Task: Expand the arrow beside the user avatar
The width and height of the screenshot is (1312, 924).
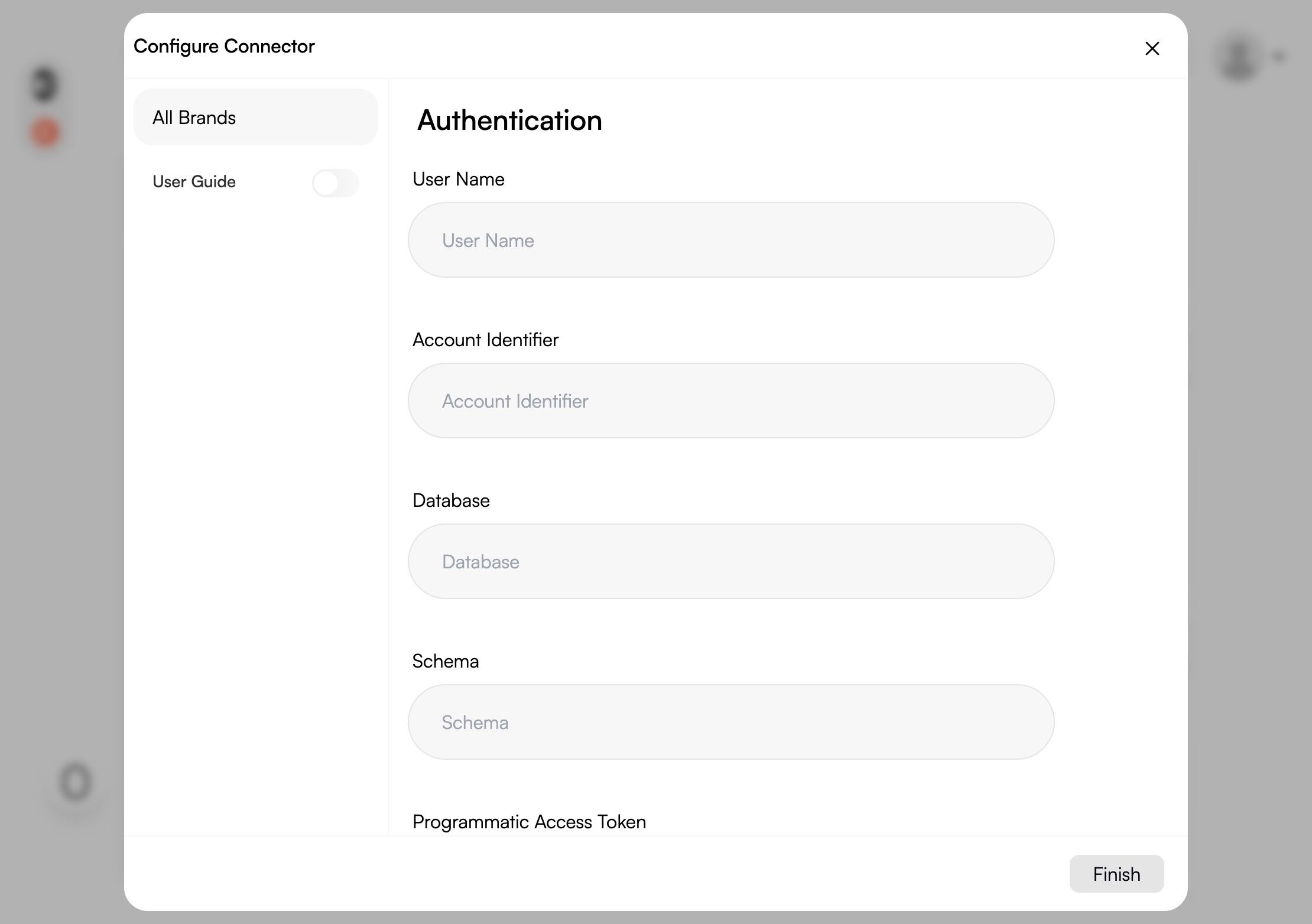Action: (1279, 57)
